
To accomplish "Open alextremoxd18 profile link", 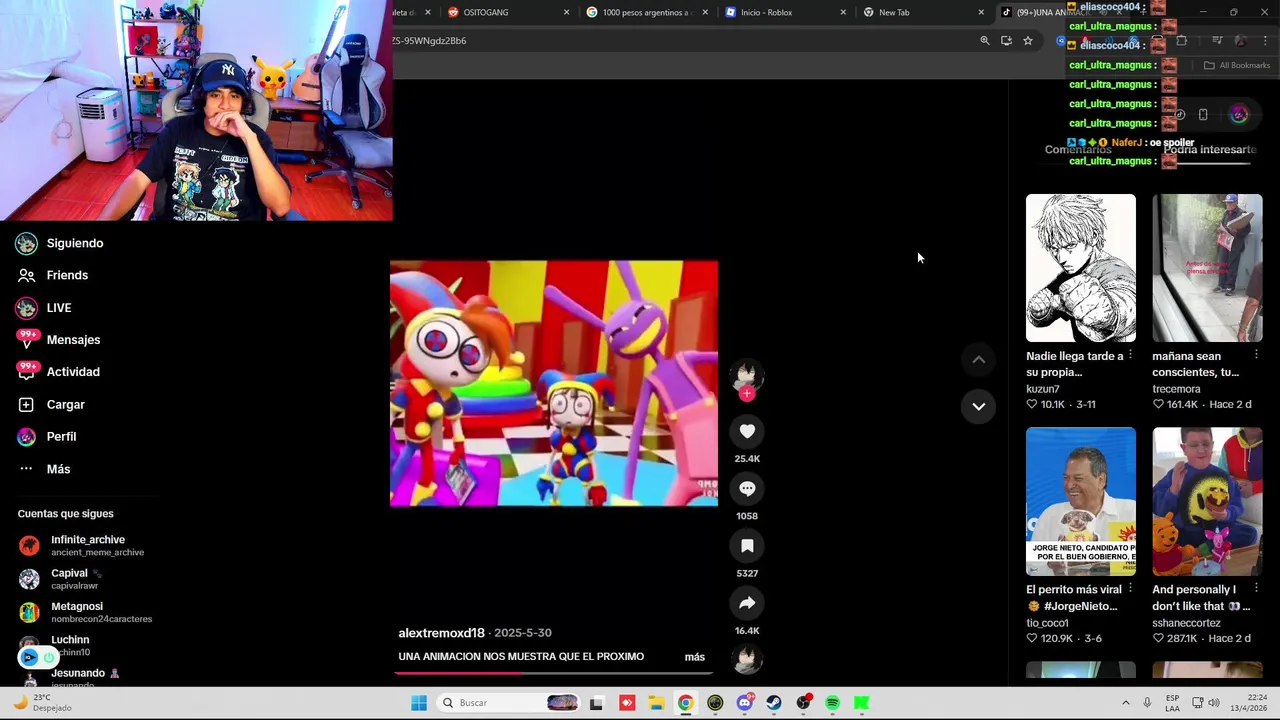I will 441,633.
